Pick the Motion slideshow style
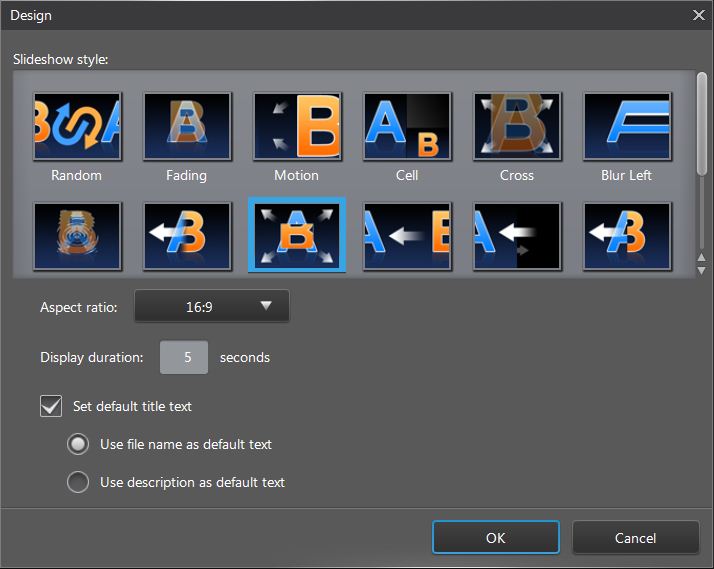Screen dimensions: 714x569 pos(297,127)
